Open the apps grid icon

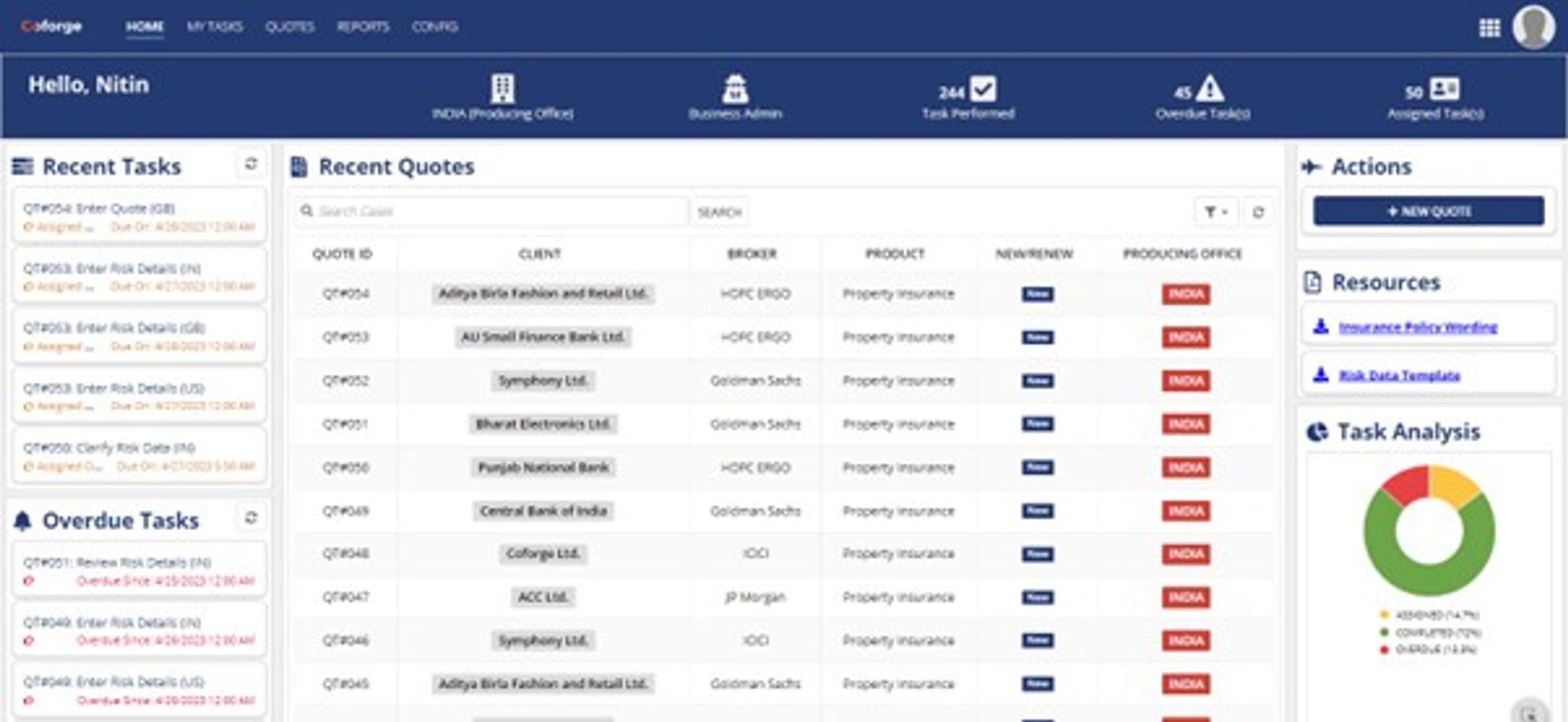(1489, 27)
